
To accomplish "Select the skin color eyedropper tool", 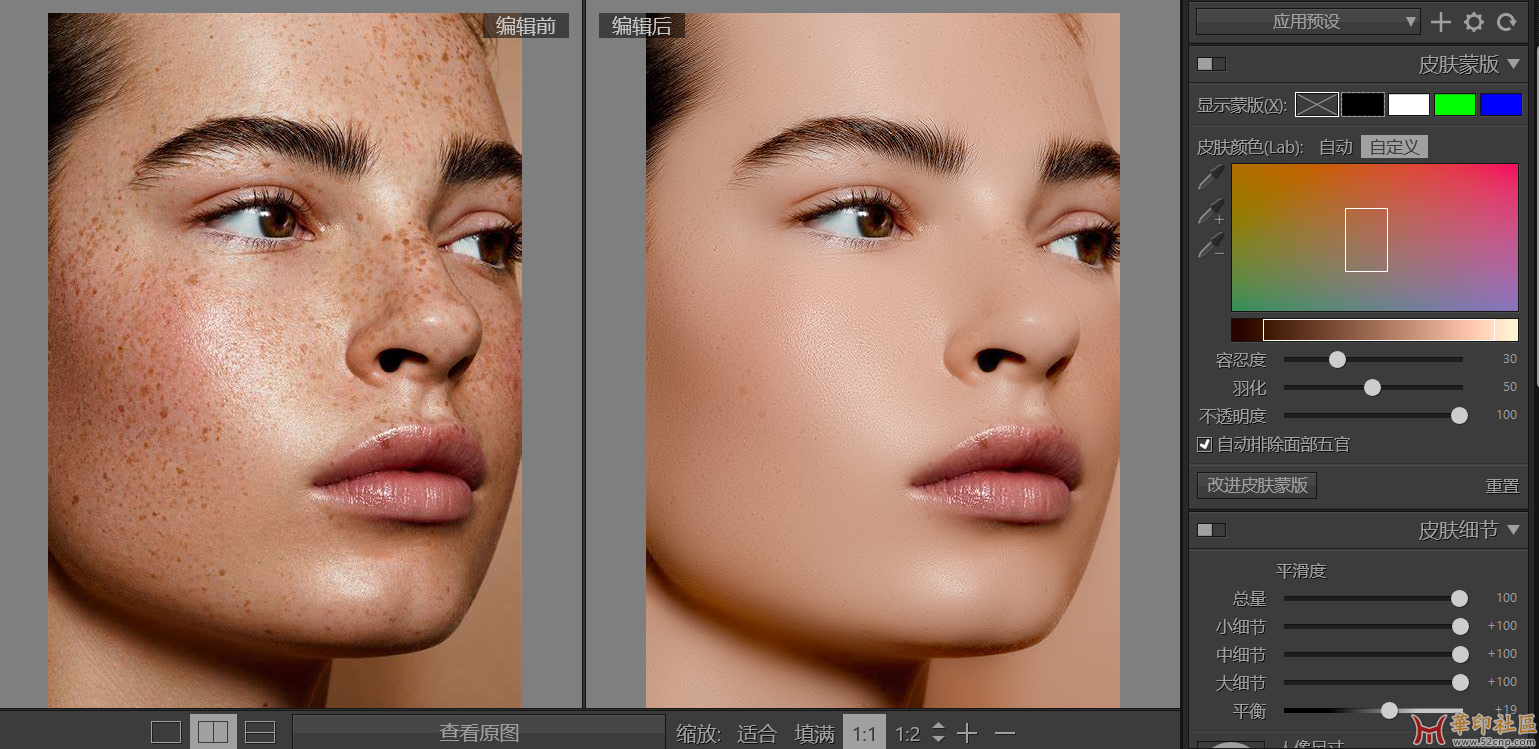I will pos(1211,178).
